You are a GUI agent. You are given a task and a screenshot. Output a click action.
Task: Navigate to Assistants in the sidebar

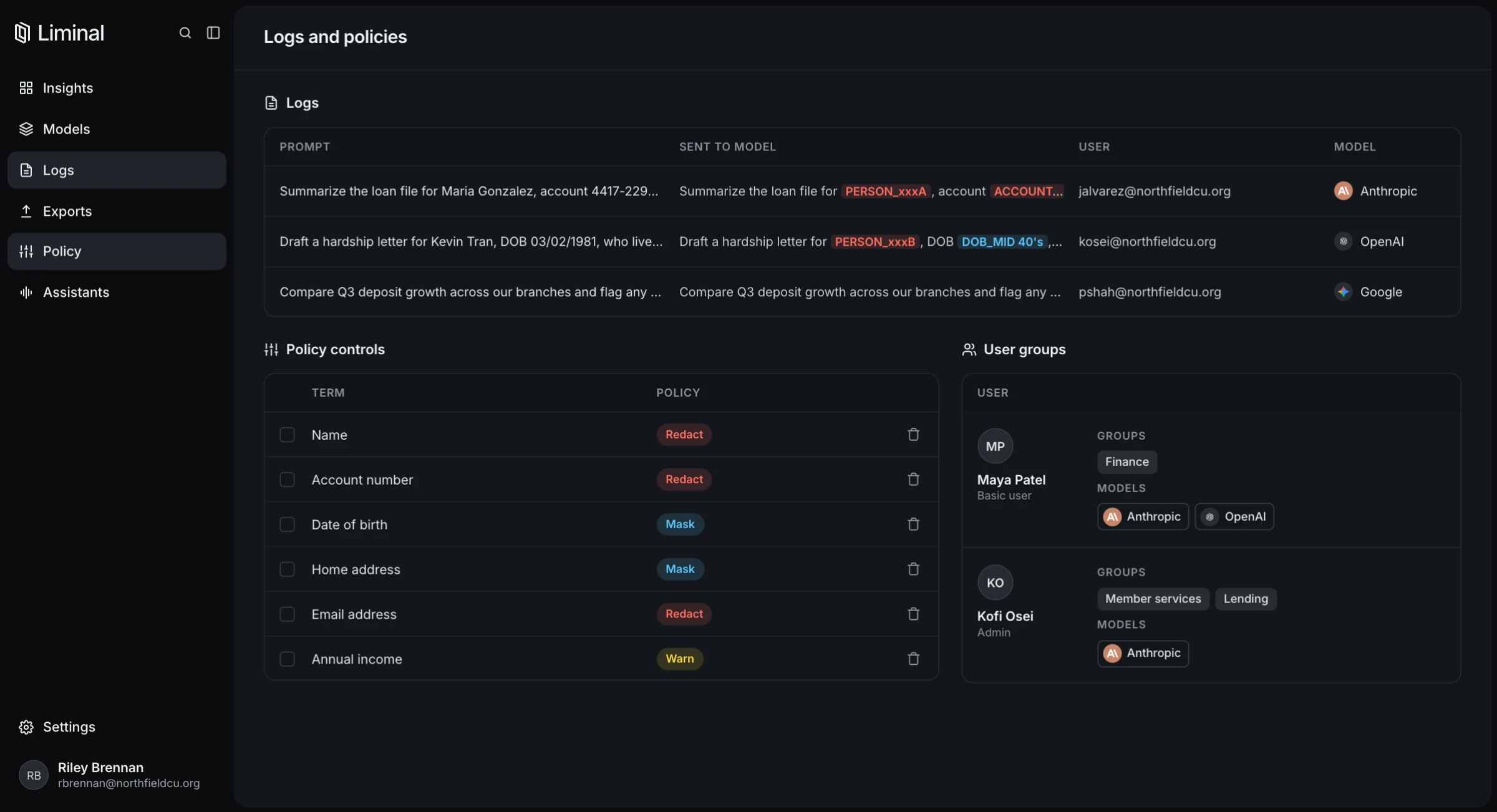point(117,292)
